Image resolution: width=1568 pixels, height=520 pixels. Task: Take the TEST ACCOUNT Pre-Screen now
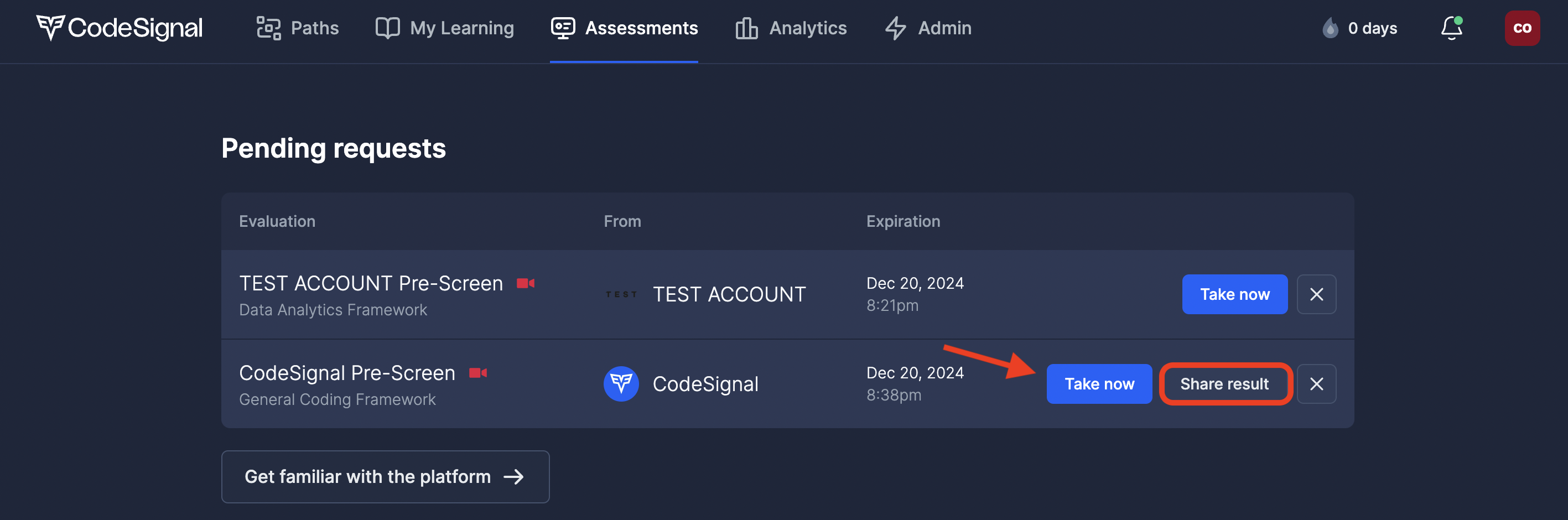click(x=1234, y=294)
